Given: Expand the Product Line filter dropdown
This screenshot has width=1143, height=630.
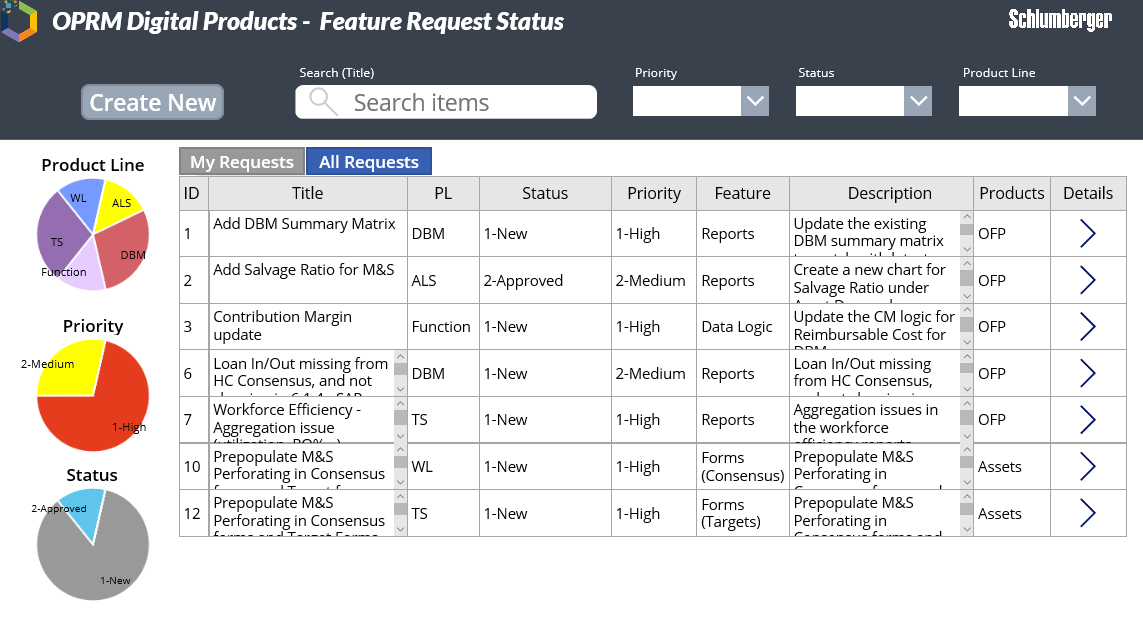Looking at the screenshot, I should pos(1082,101).
